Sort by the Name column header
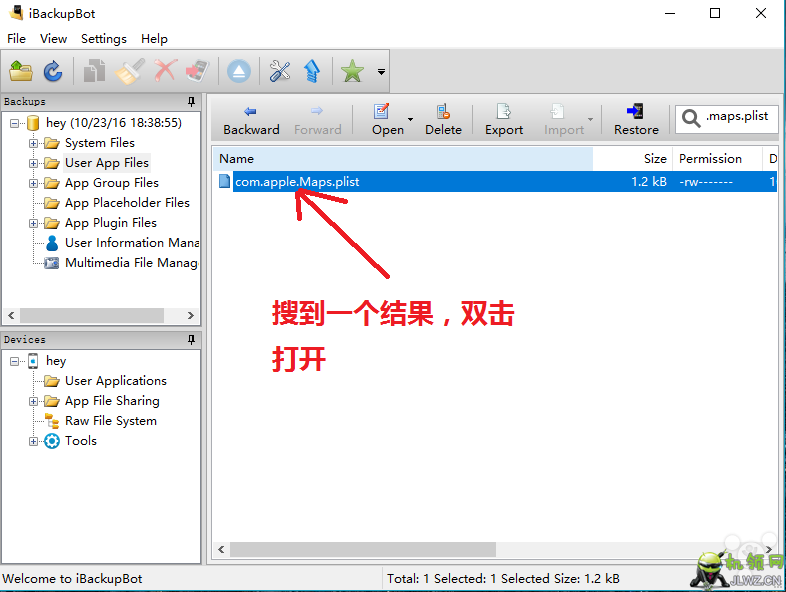 click(x=404, y=159)
